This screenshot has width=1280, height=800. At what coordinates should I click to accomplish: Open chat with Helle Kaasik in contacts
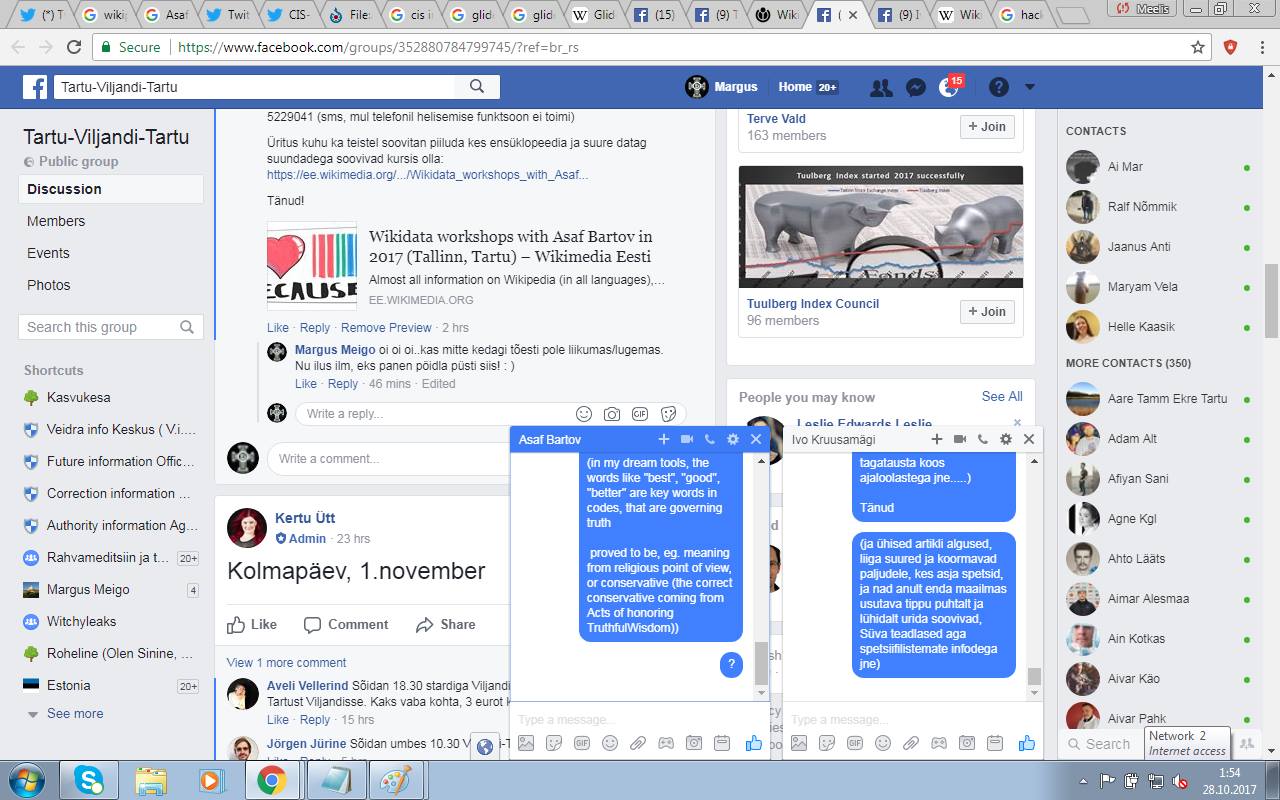[x=1158, y=327]
